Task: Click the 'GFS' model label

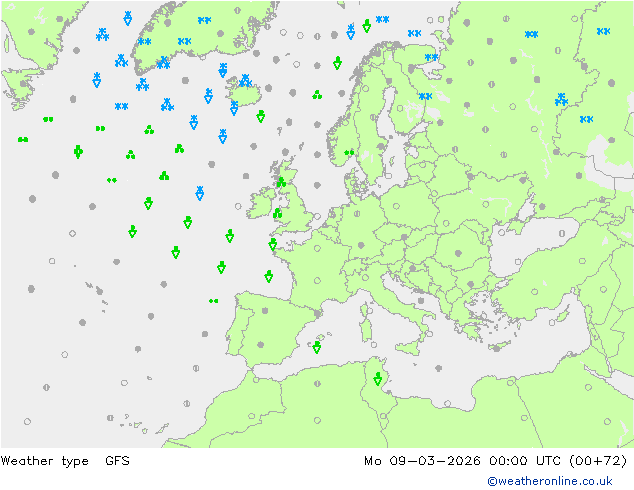Action: click(x=117, y=460)
